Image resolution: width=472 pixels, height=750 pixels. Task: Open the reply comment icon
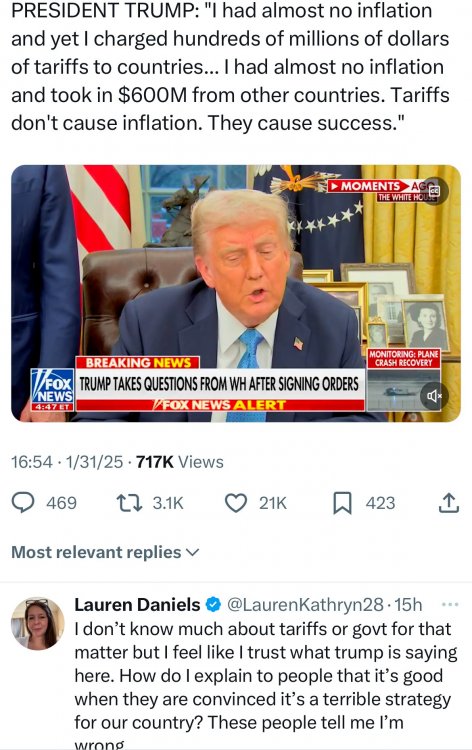point(23,503)
